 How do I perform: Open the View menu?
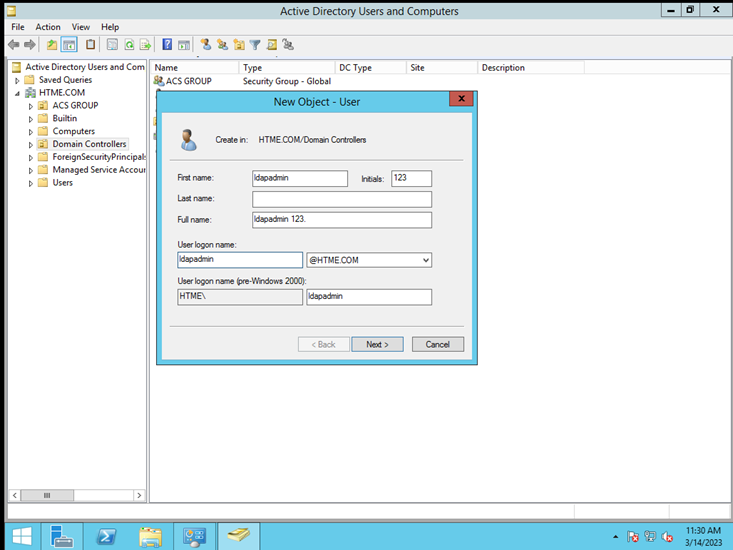point(80,27)
